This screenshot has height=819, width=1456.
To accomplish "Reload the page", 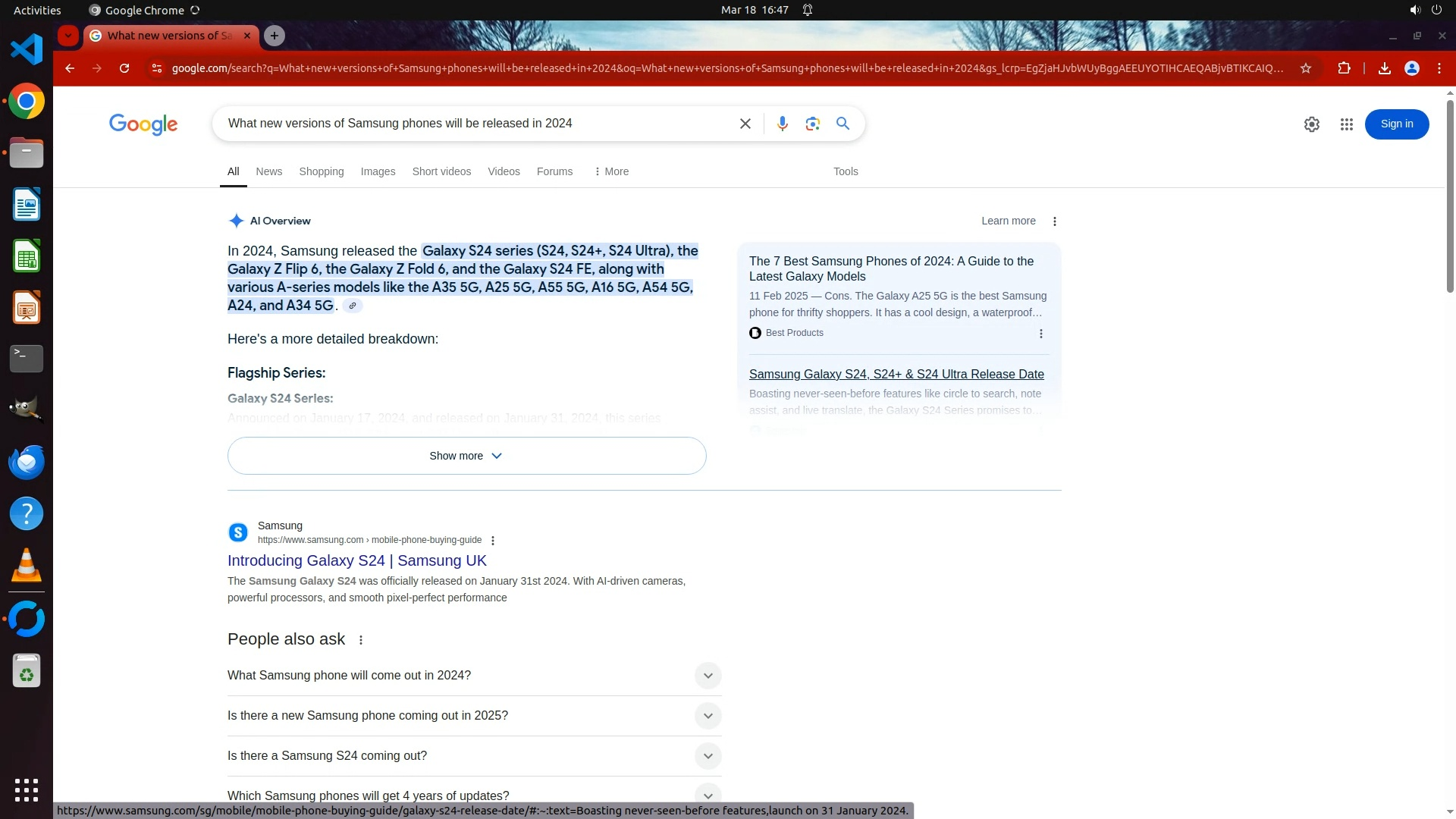I will pyautogui.click(x=124, y=68).
